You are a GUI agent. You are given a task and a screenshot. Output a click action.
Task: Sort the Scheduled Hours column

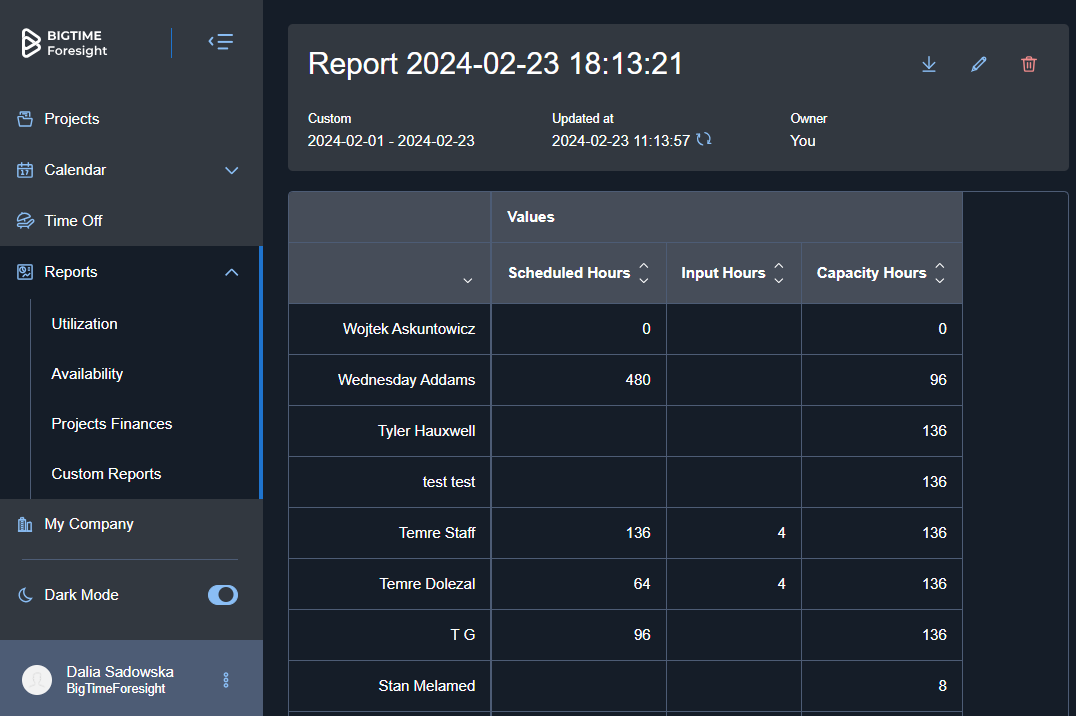tap(643, 272)
